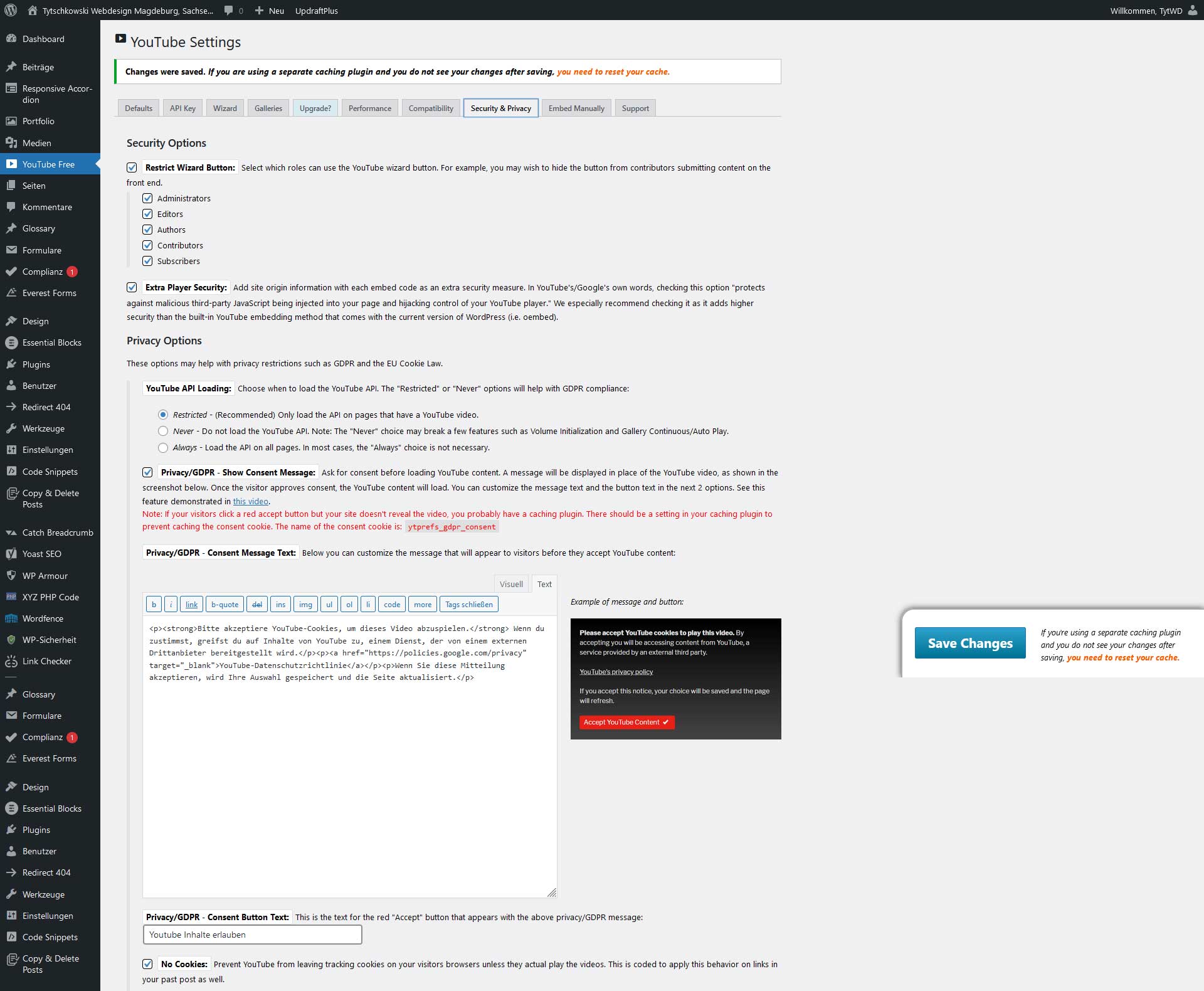Click the first Benutzer user icon
Screen dimensions: 1204x991
[x=11, y=386]
